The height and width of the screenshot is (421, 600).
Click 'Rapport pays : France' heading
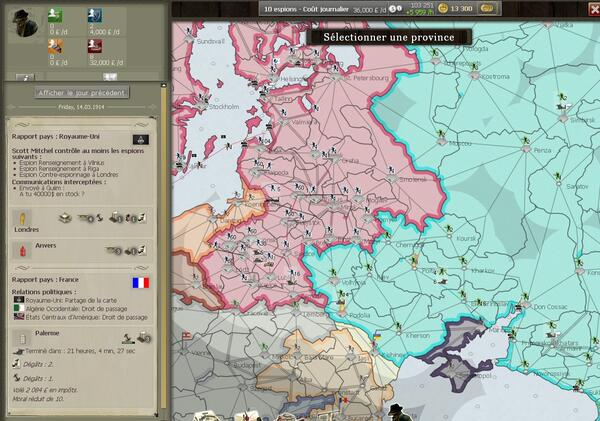(45, 280)
